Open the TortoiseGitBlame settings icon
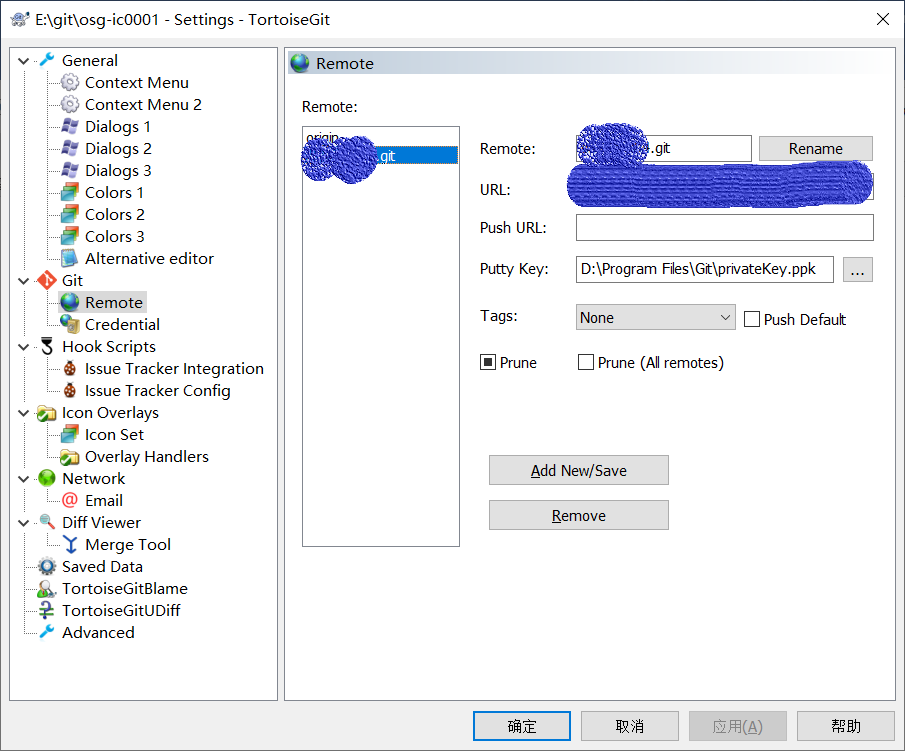The width and height of the screenshot is (905, 751). click(45, 588)
